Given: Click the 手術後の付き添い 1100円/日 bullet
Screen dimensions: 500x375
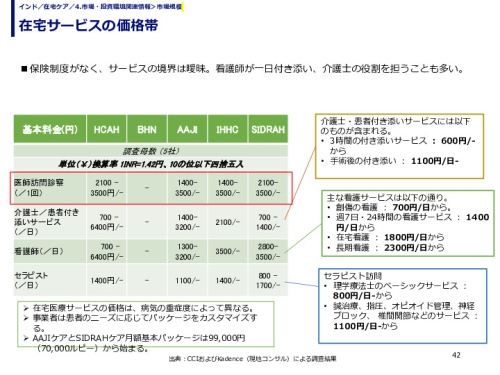Looking at the screenshot, I should pyautogui.click(x=390, y=161).
